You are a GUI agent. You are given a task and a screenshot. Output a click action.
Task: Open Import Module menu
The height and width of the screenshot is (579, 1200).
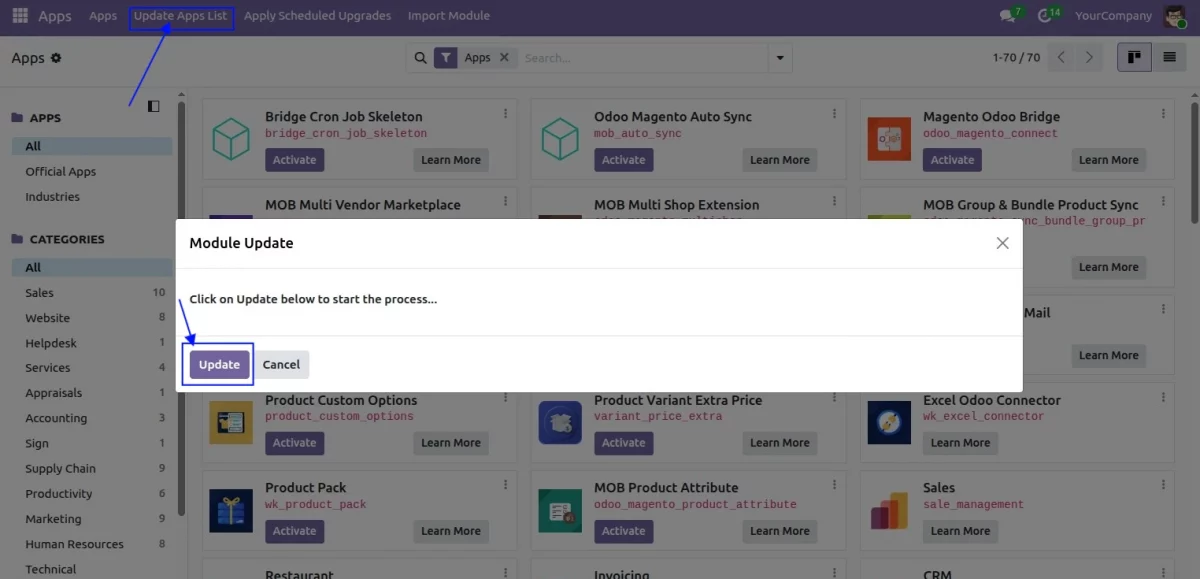(x=449, y=16)
